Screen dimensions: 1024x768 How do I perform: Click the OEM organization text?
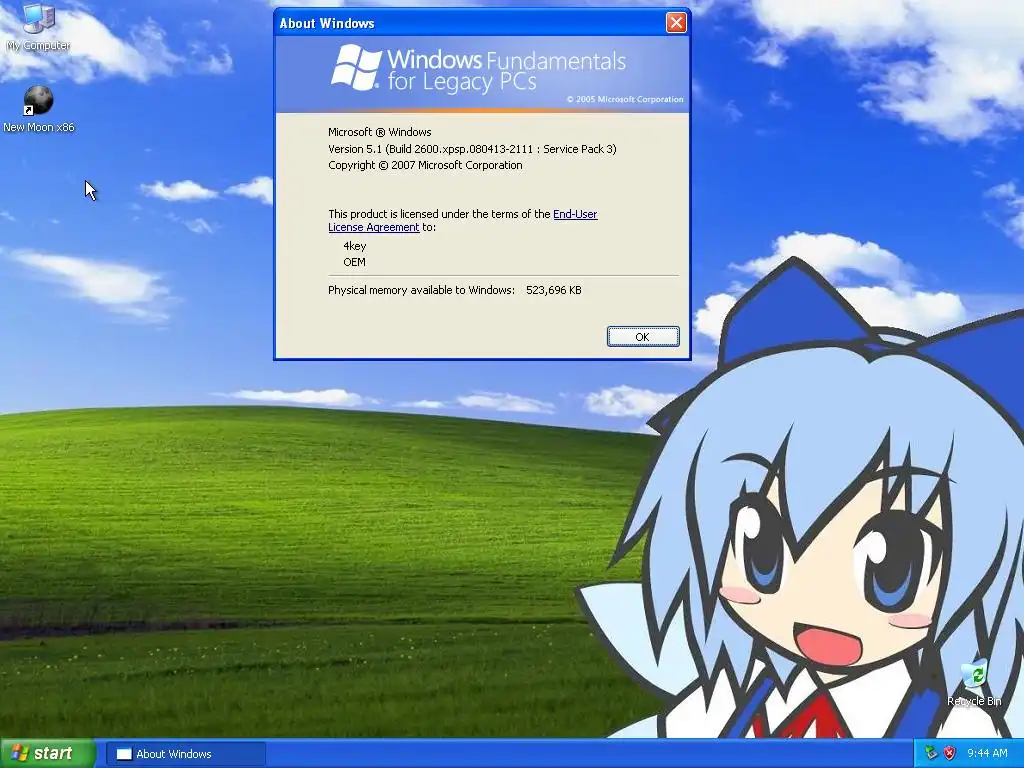(x=355, y=263)
